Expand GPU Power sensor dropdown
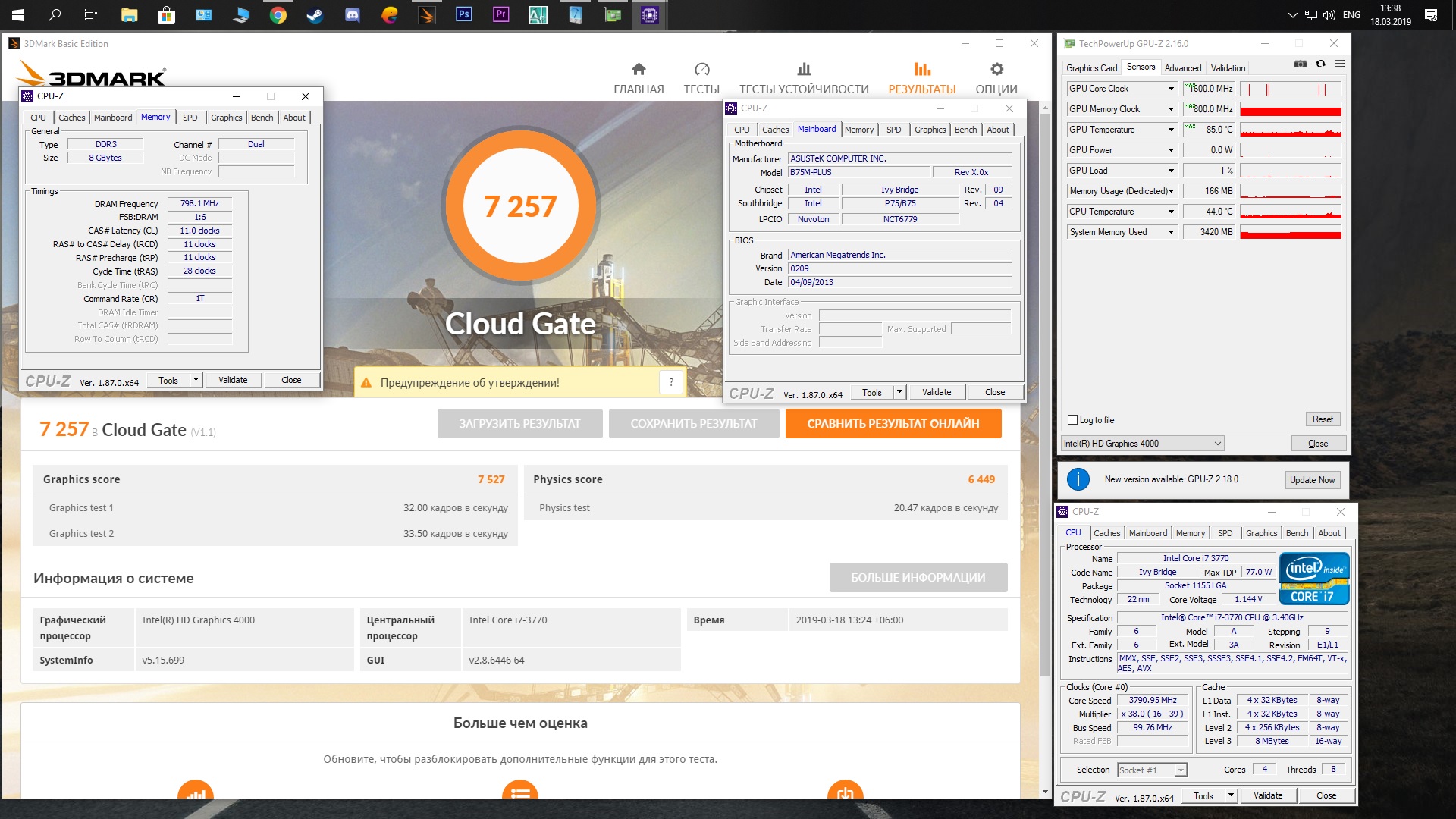This screenshot has width=1456, height=819. click(1171, 150)
